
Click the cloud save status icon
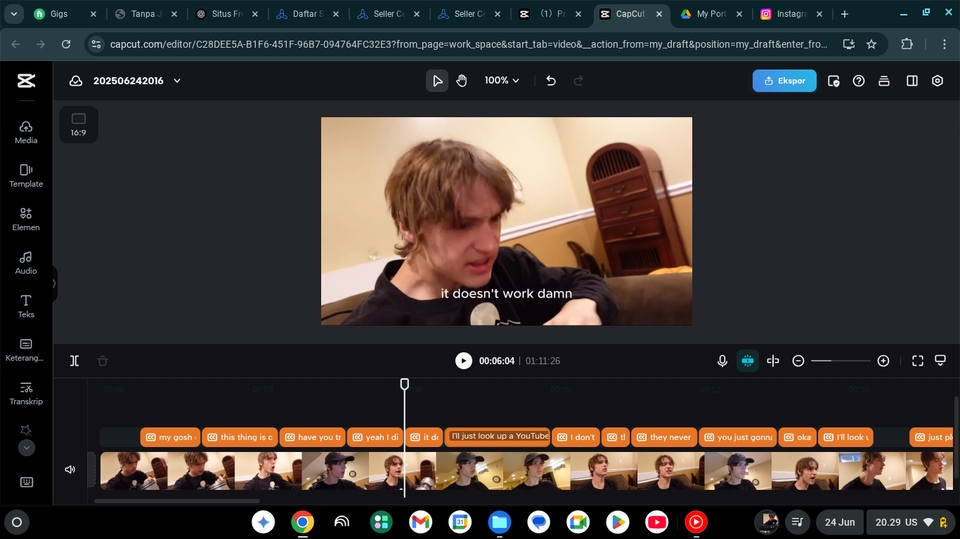click(76, 81)
